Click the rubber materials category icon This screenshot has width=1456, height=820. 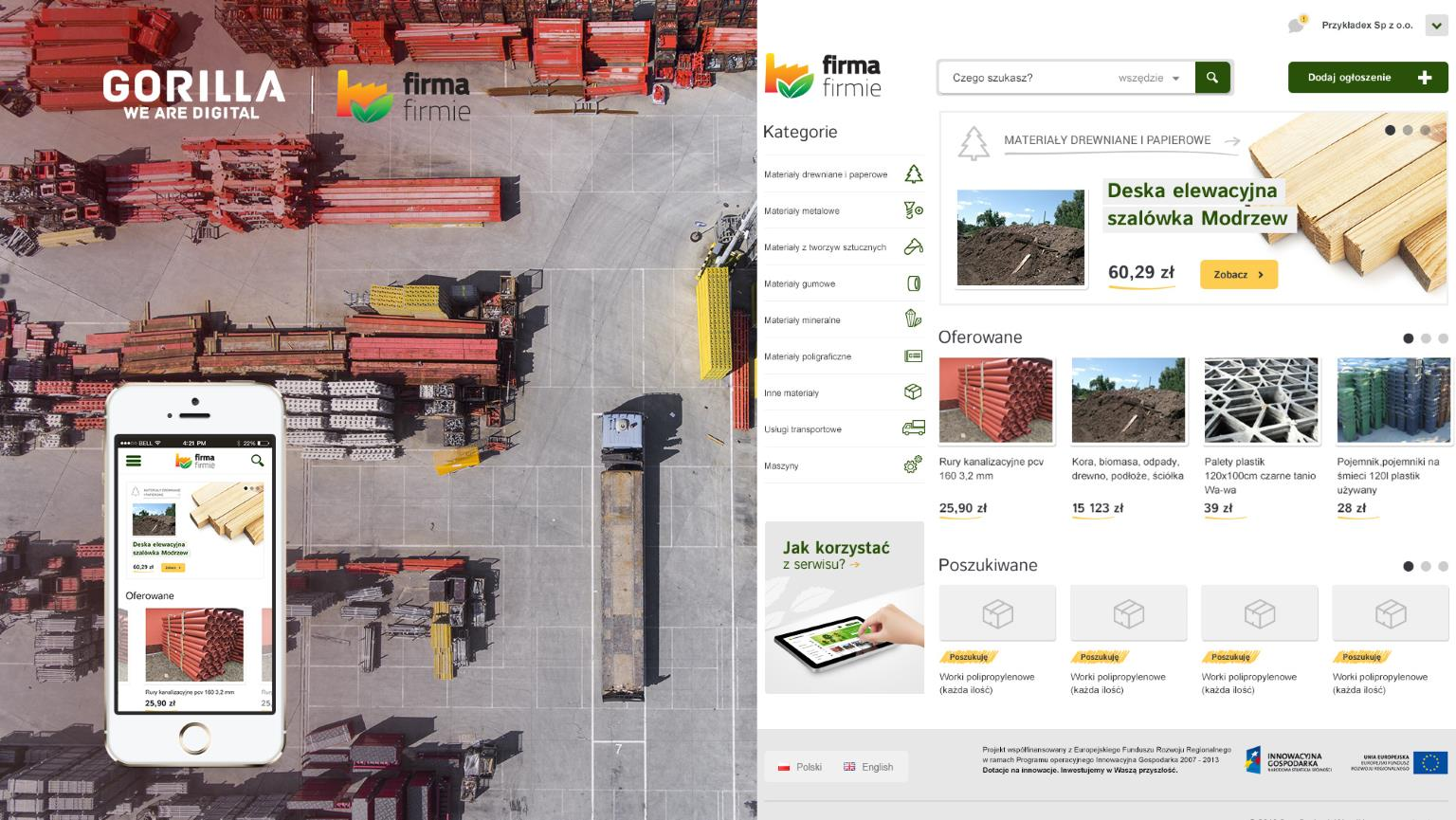914,283
